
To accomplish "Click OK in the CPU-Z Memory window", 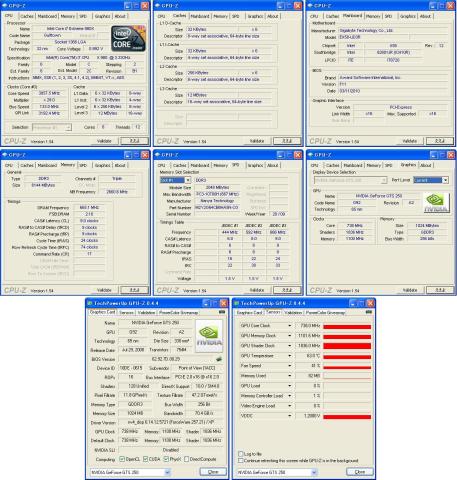I will [x=134, y=290].
